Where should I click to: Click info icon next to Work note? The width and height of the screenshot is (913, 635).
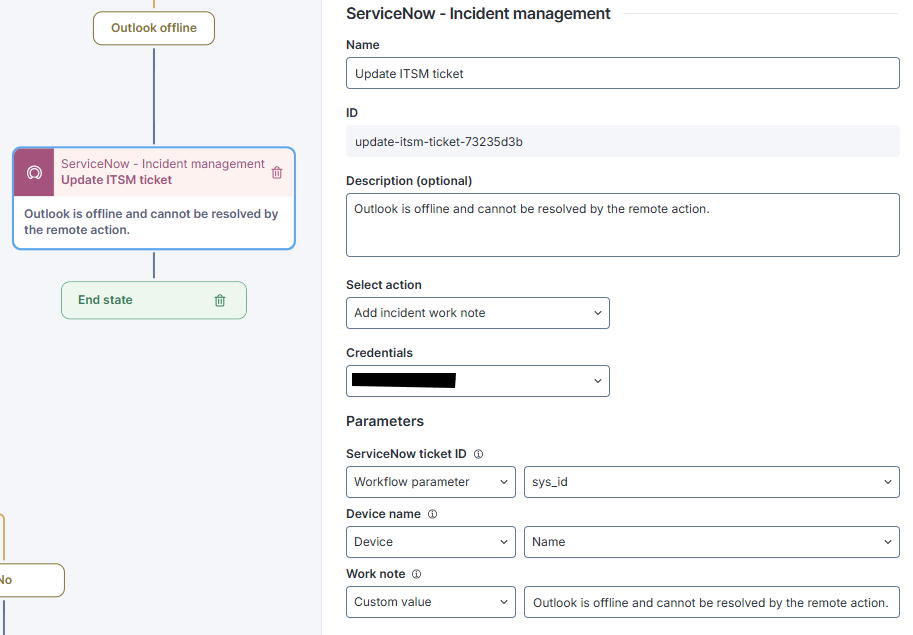pyautogui.click(x=416, y=574)
